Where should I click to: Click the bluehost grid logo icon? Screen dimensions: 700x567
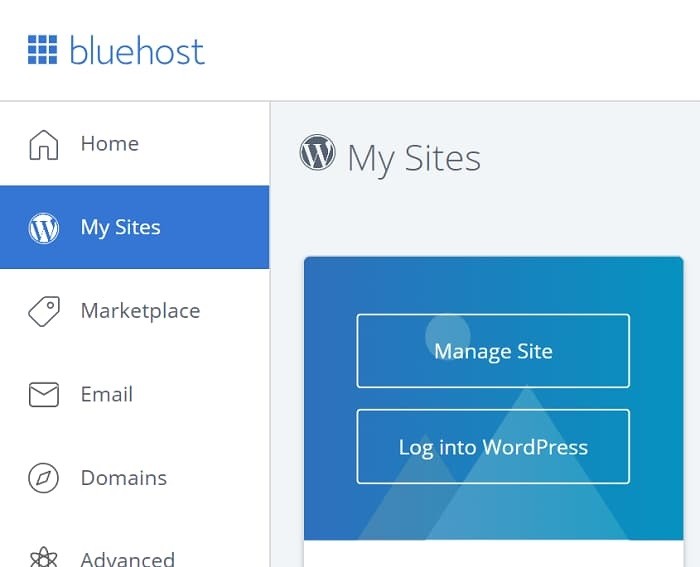click(42, 50)
